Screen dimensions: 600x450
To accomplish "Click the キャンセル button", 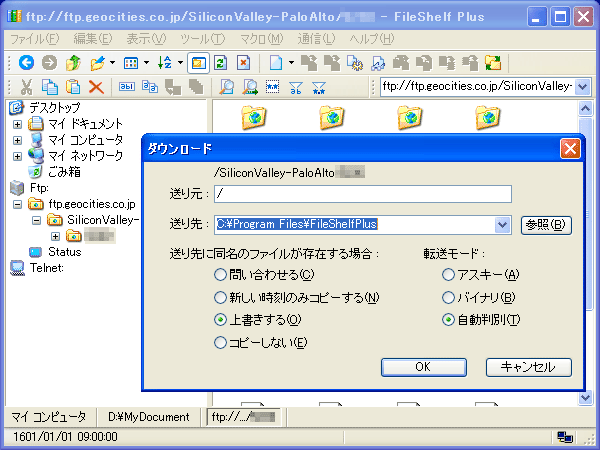I will (528, 367).
